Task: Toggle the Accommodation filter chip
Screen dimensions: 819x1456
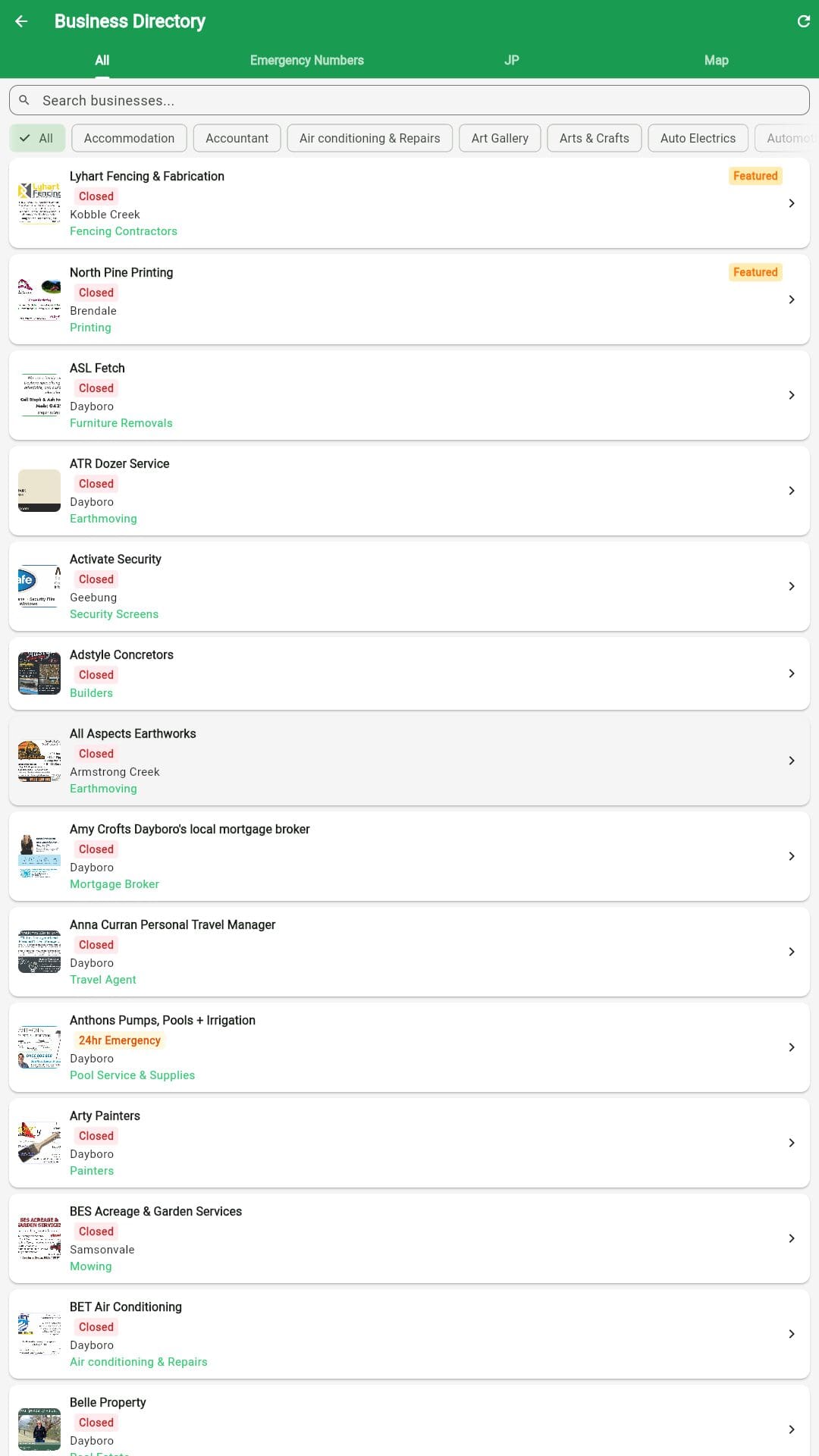Action: tap(129, 138)
